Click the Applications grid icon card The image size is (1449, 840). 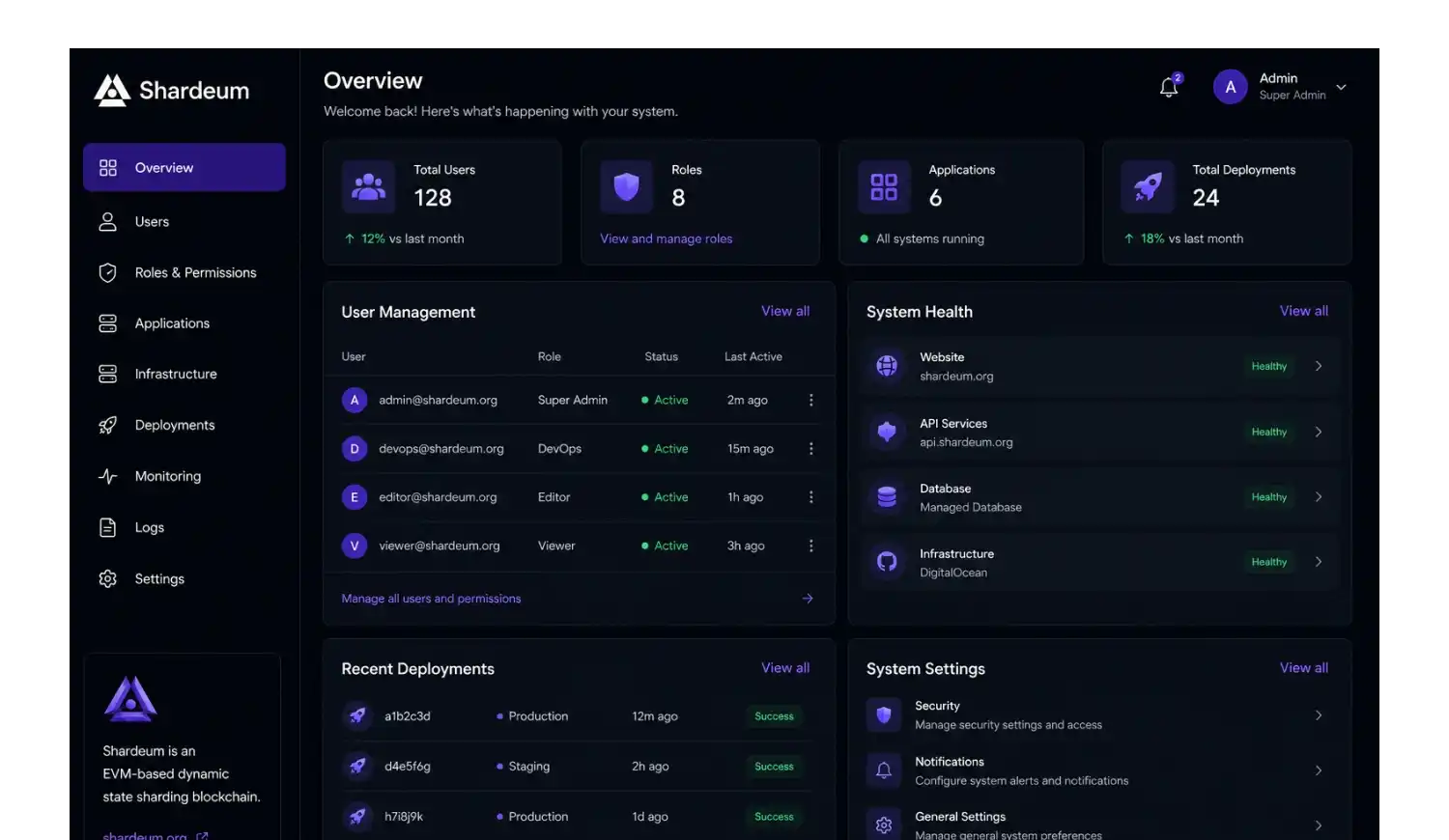tap(884, 186)
